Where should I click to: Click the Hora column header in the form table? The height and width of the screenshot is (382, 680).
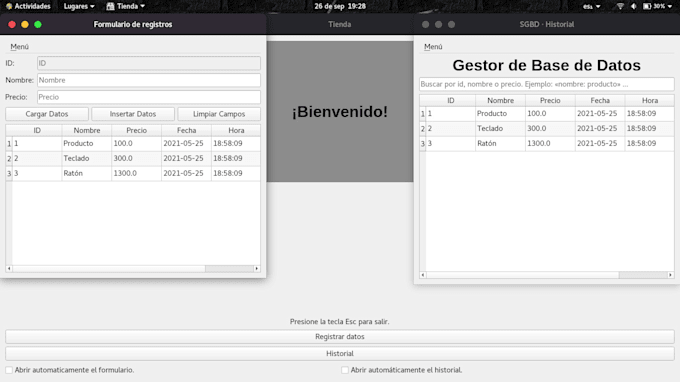236,130
